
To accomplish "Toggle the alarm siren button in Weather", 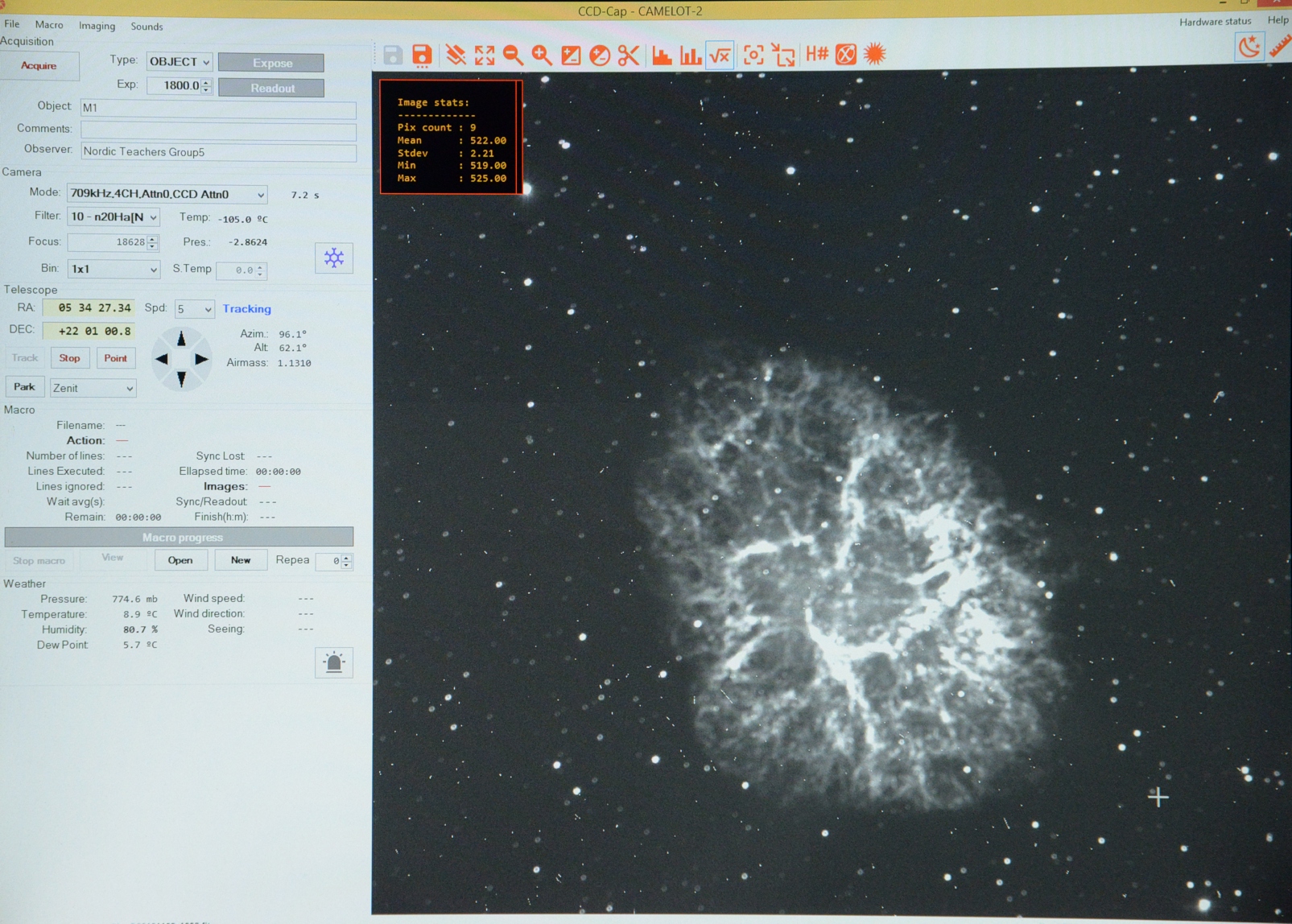I will point(334,662).
